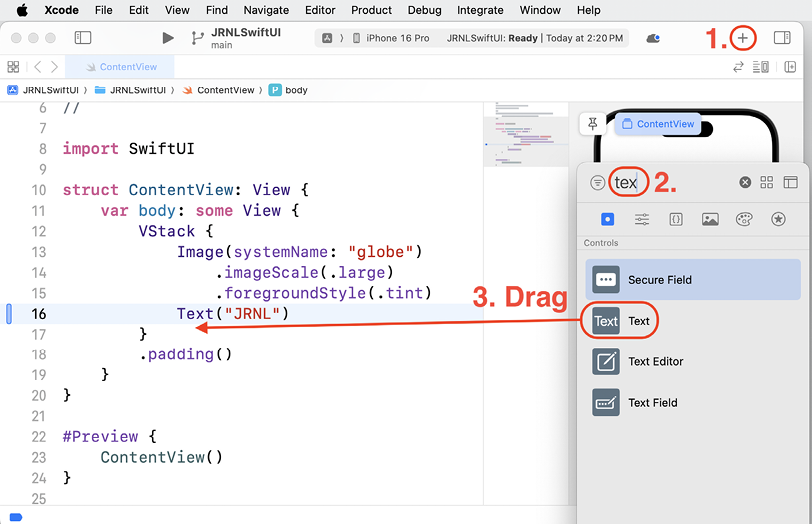Open the Editor menu
The image size is (812, 524).
point(320,10)
